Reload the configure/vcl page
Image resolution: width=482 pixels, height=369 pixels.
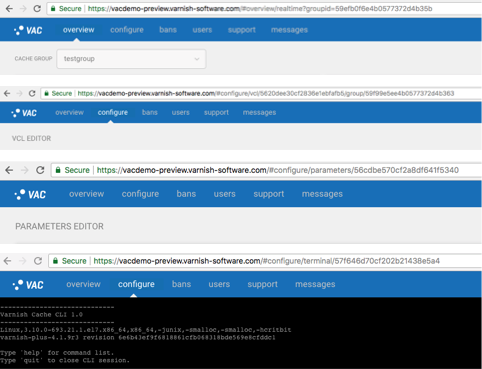pos(32,93)
